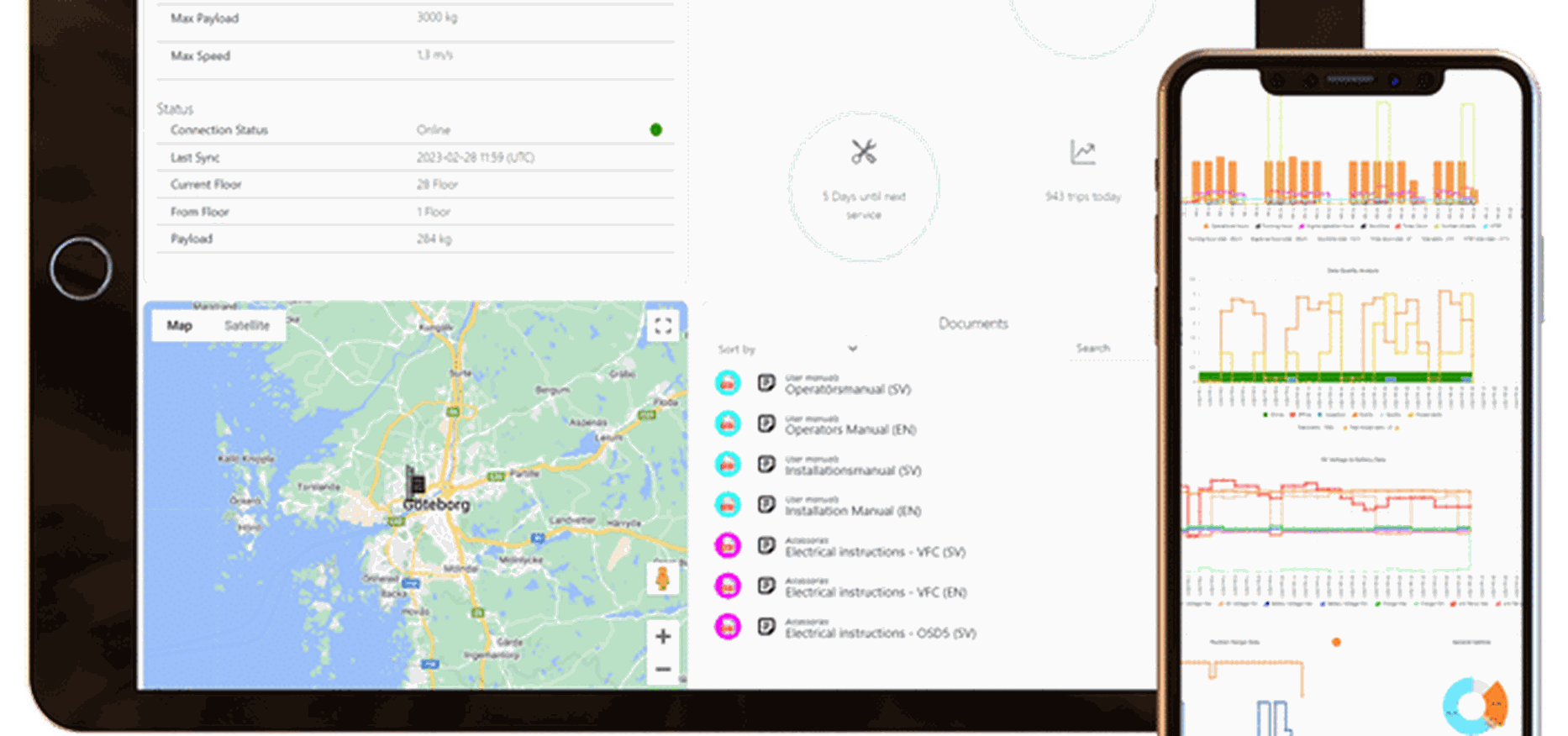Switch map to Satellite view
The height and width of the screenshot is (736, 1568).
(x=246, y=326)
